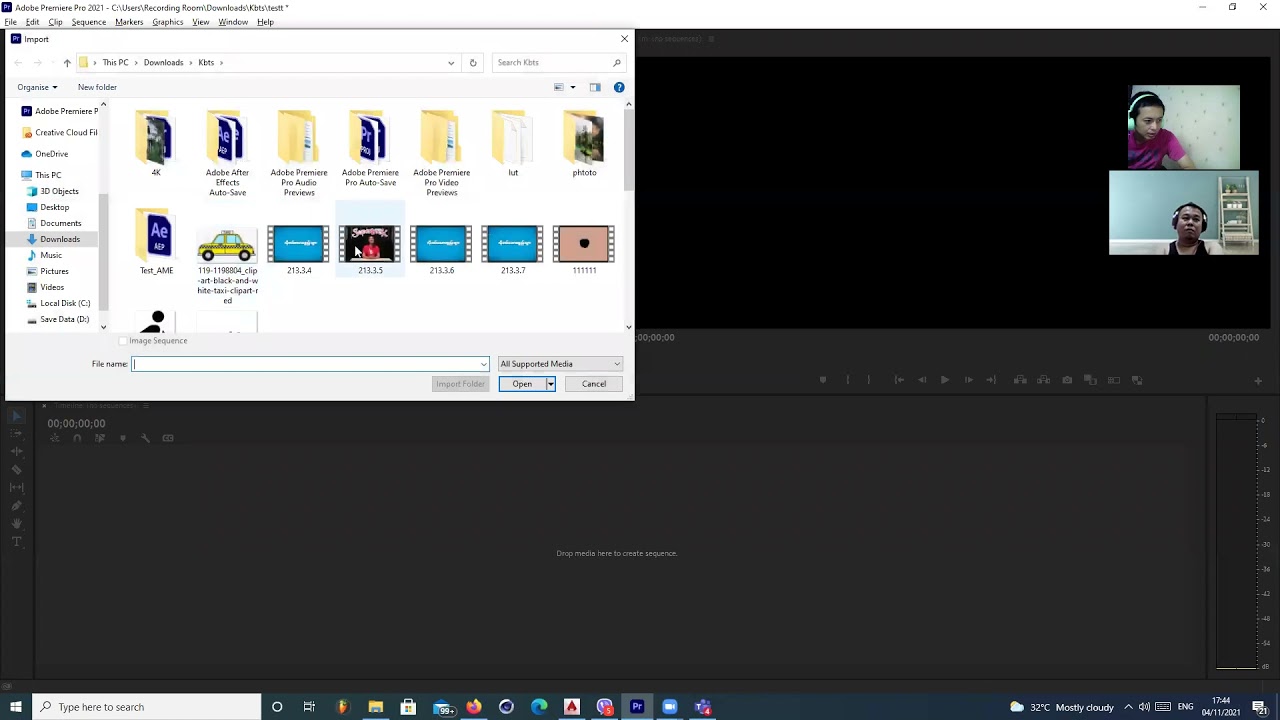Open the Program Monitor button editor plus icon
The height and width of the screenshot is (720, 1280).
tap(1258, 380)
